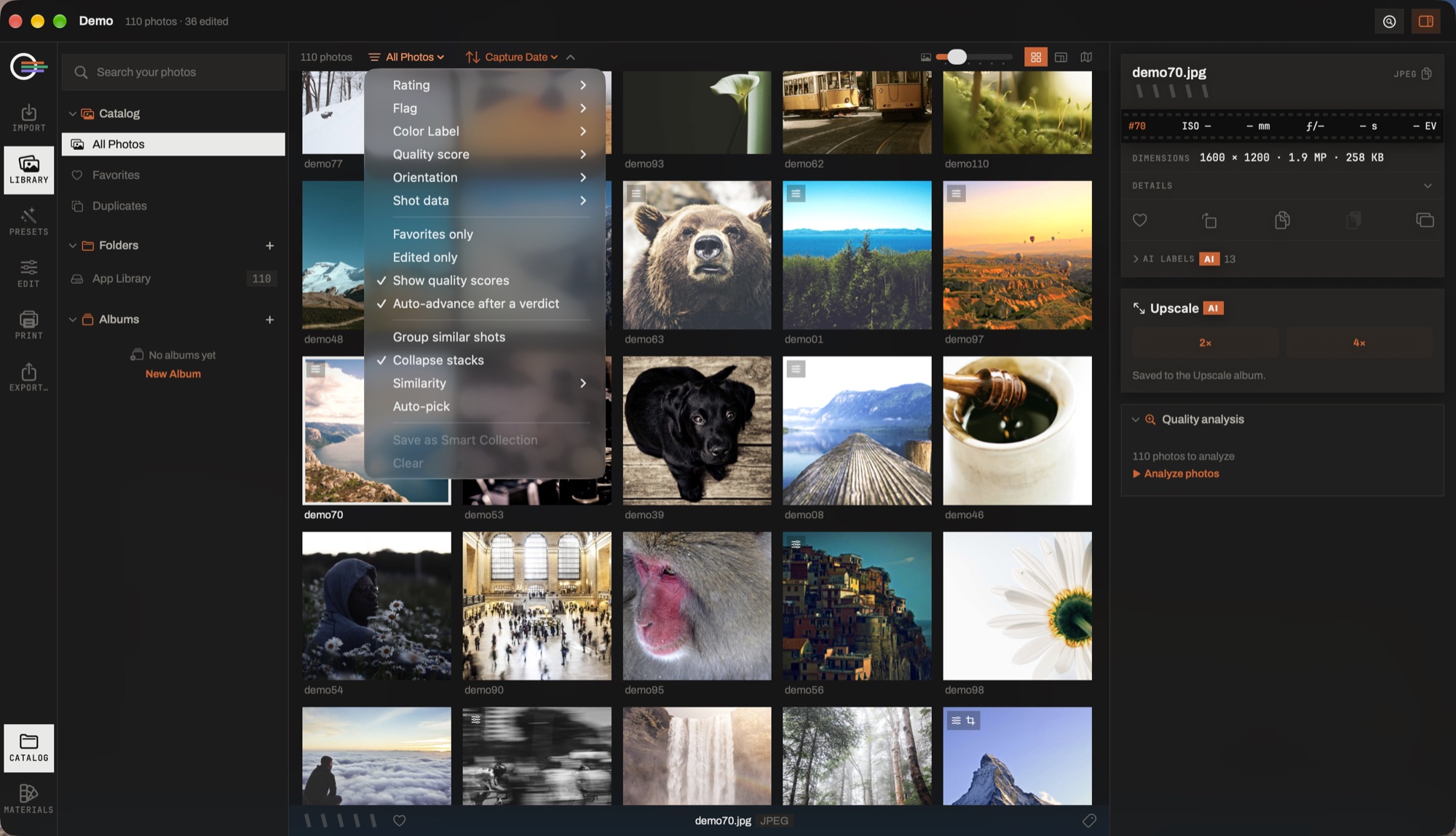Toggle Auto-advance after a verdict

[485, 303]
